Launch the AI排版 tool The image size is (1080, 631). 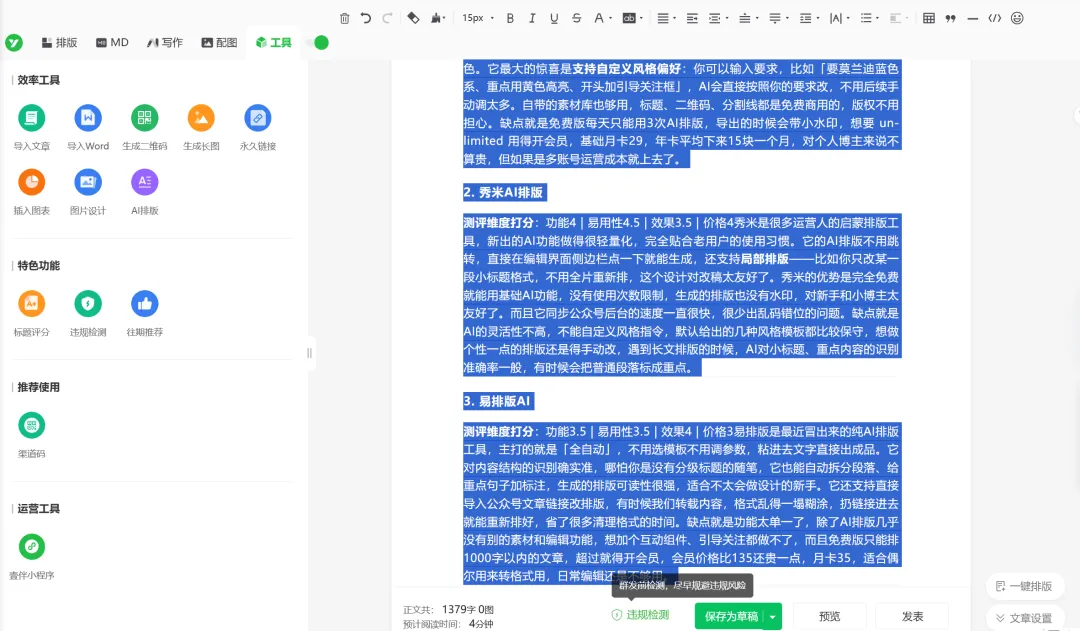tap(145, 192)
